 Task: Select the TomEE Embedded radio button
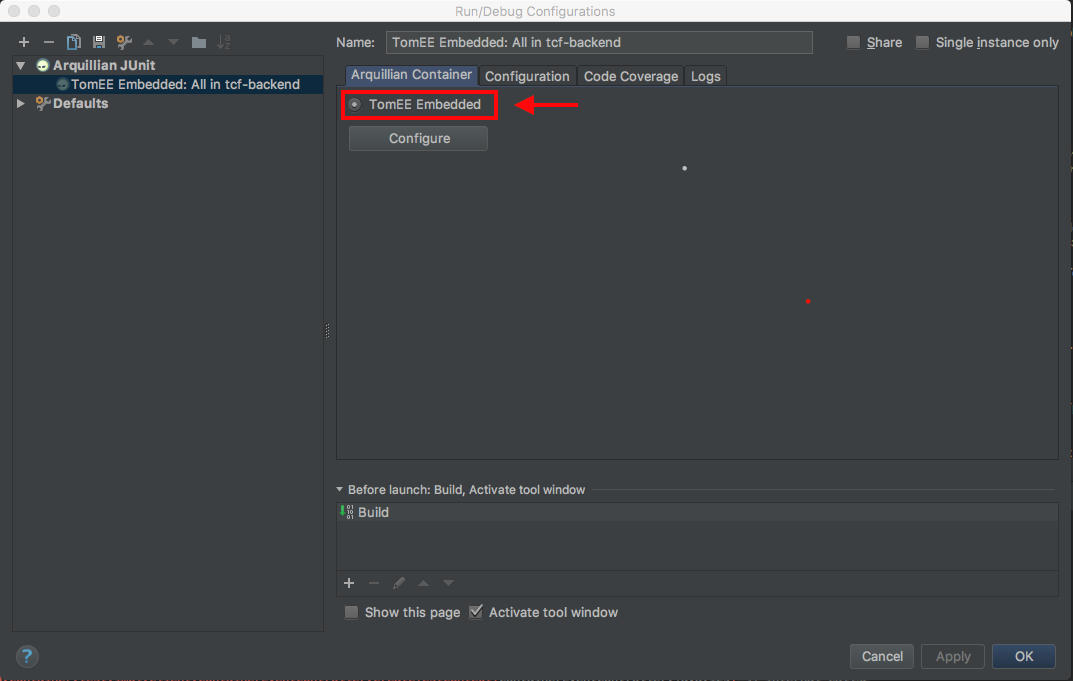coord(354,105)
